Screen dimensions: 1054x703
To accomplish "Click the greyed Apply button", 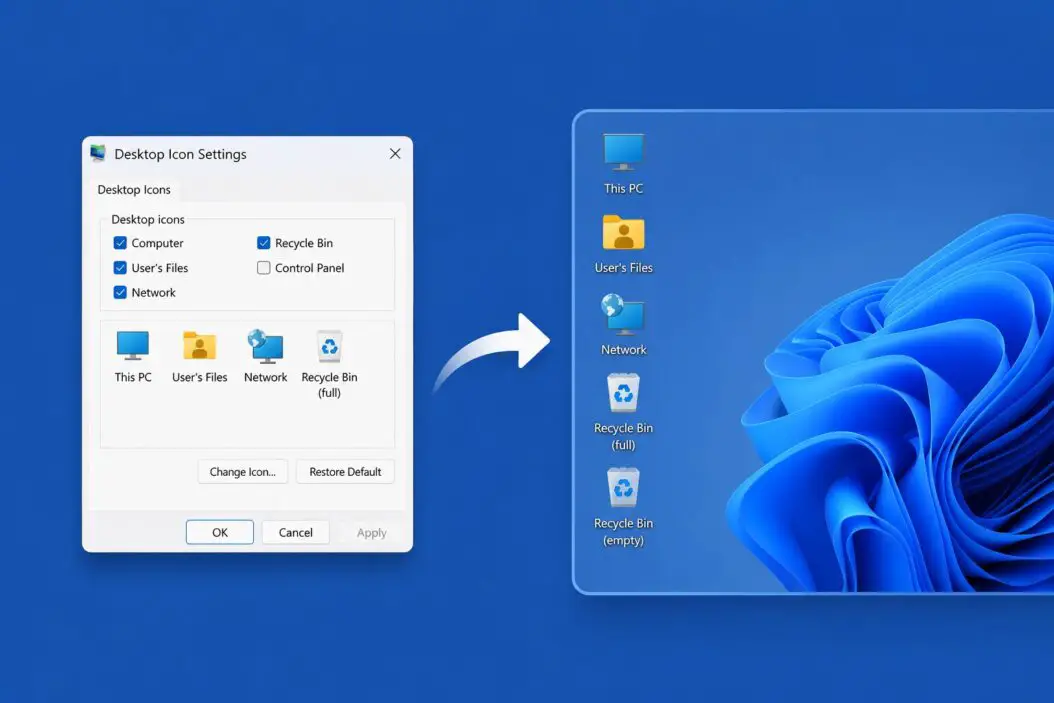I will click(372, 532).
